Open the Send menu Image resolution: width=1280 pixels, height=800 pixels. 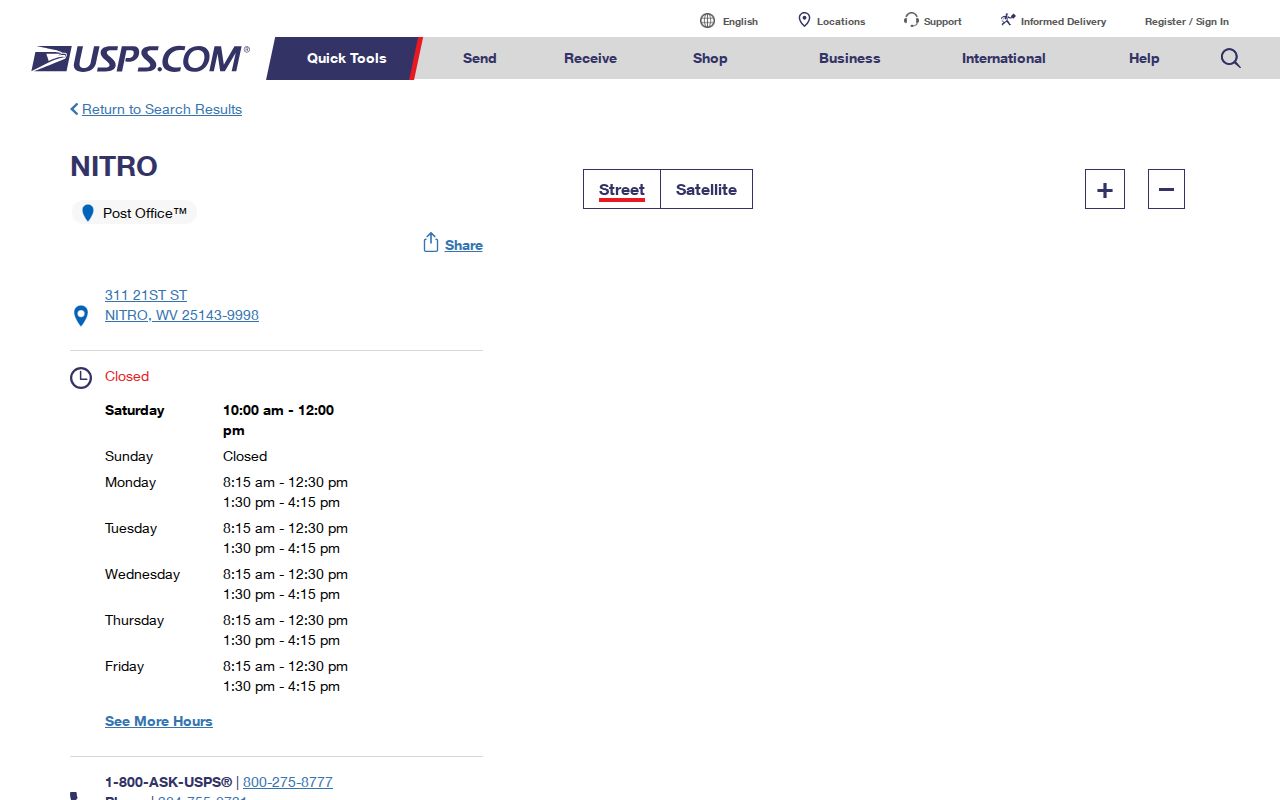coord(479,58)
